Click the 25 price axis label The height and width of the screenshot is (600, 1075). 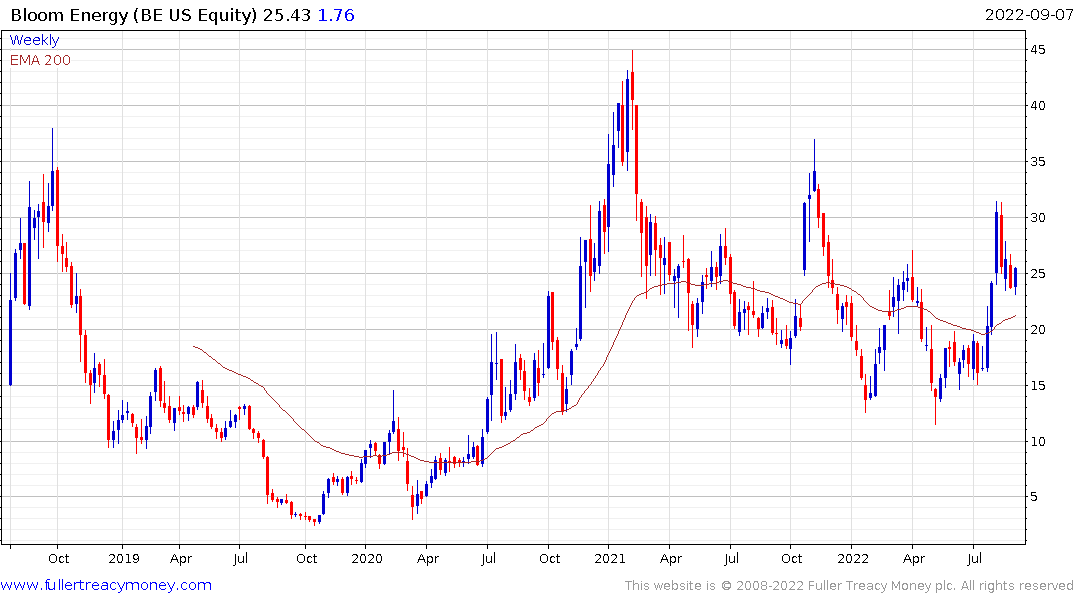click(1037, 274)
